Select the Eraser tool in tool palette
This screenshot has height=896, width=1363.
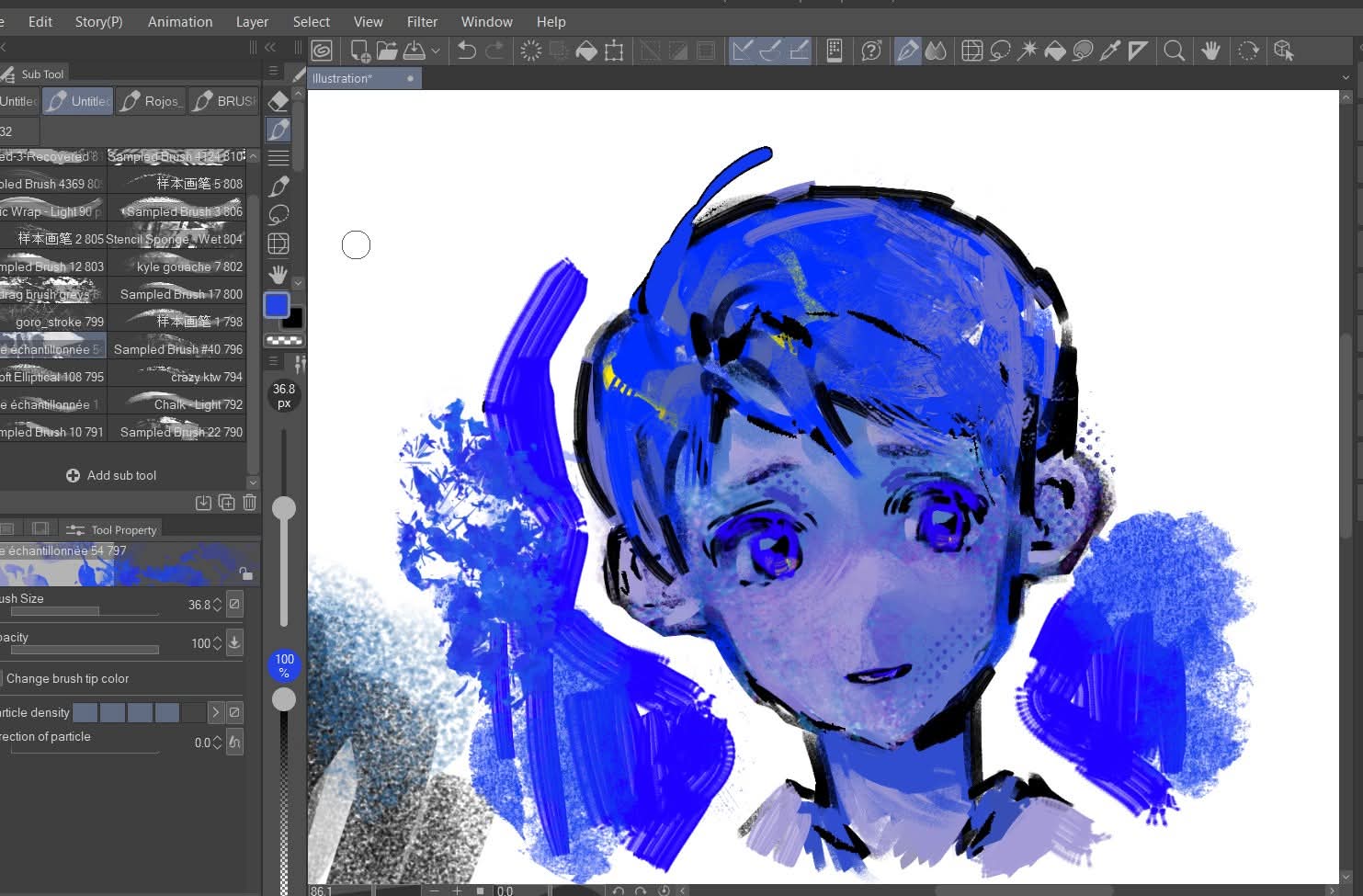[278, 100]
